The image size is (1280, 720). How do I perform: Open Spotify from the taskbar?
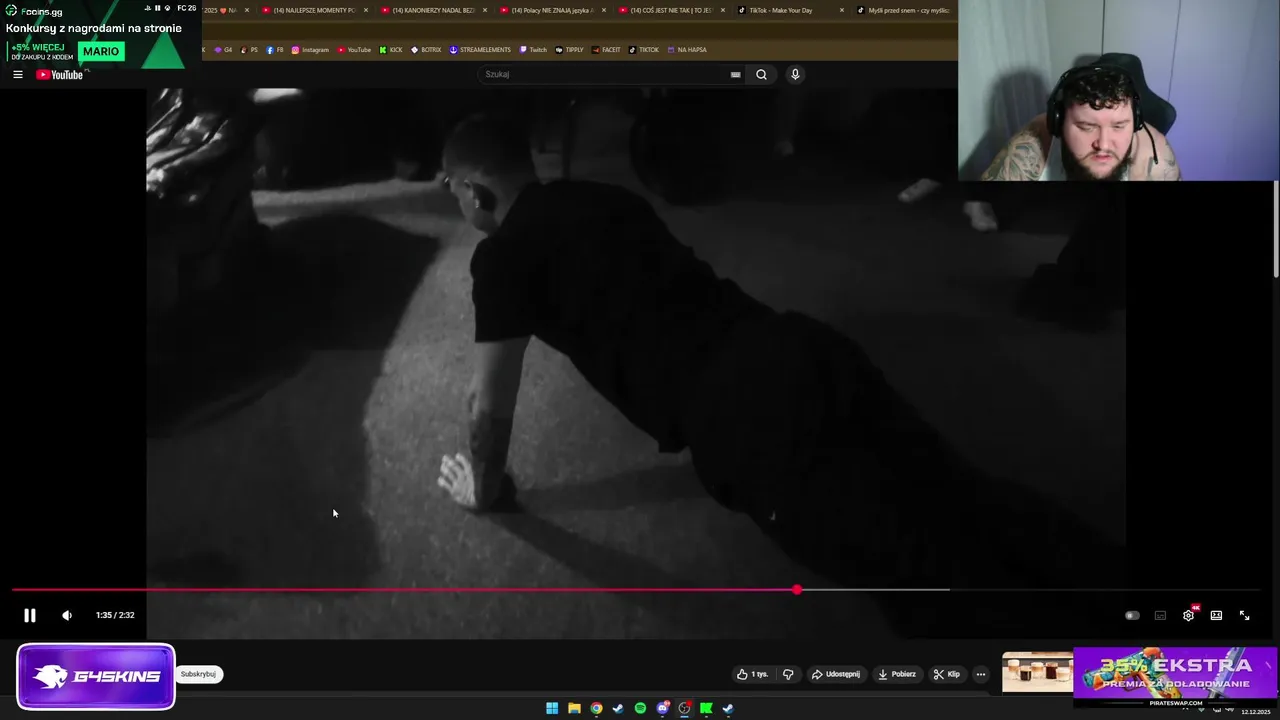640,708
